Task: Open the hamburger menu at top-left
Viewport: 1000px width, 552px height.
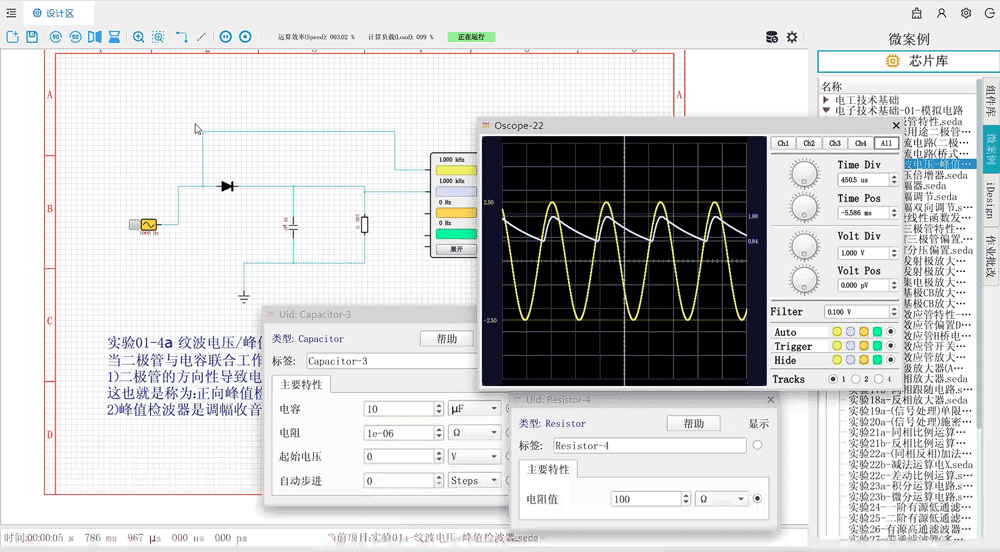Action: (11, 13)
